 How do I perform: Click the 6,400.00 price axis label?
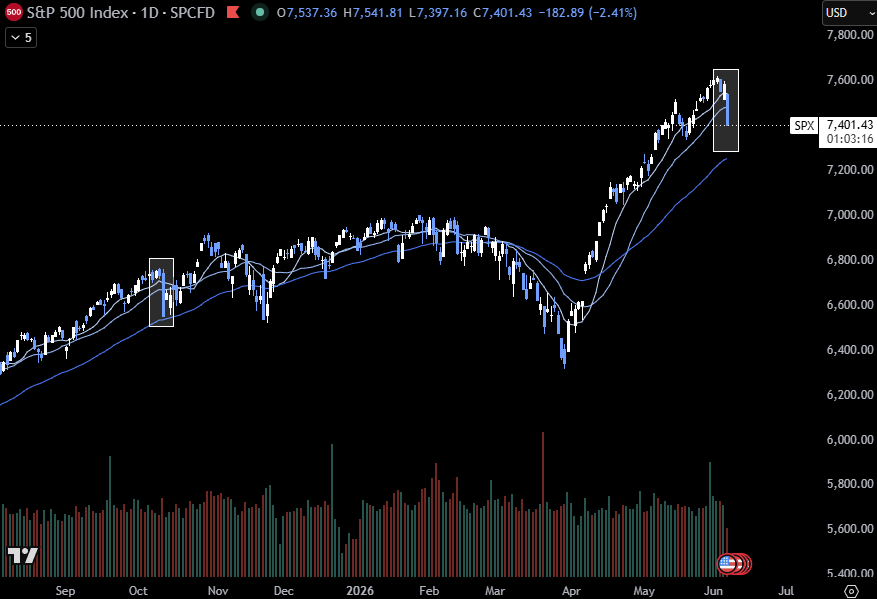click(850, 350)
